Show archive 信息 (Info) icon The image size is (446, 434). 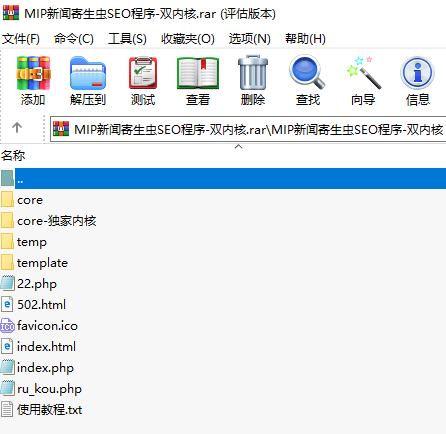417,81
